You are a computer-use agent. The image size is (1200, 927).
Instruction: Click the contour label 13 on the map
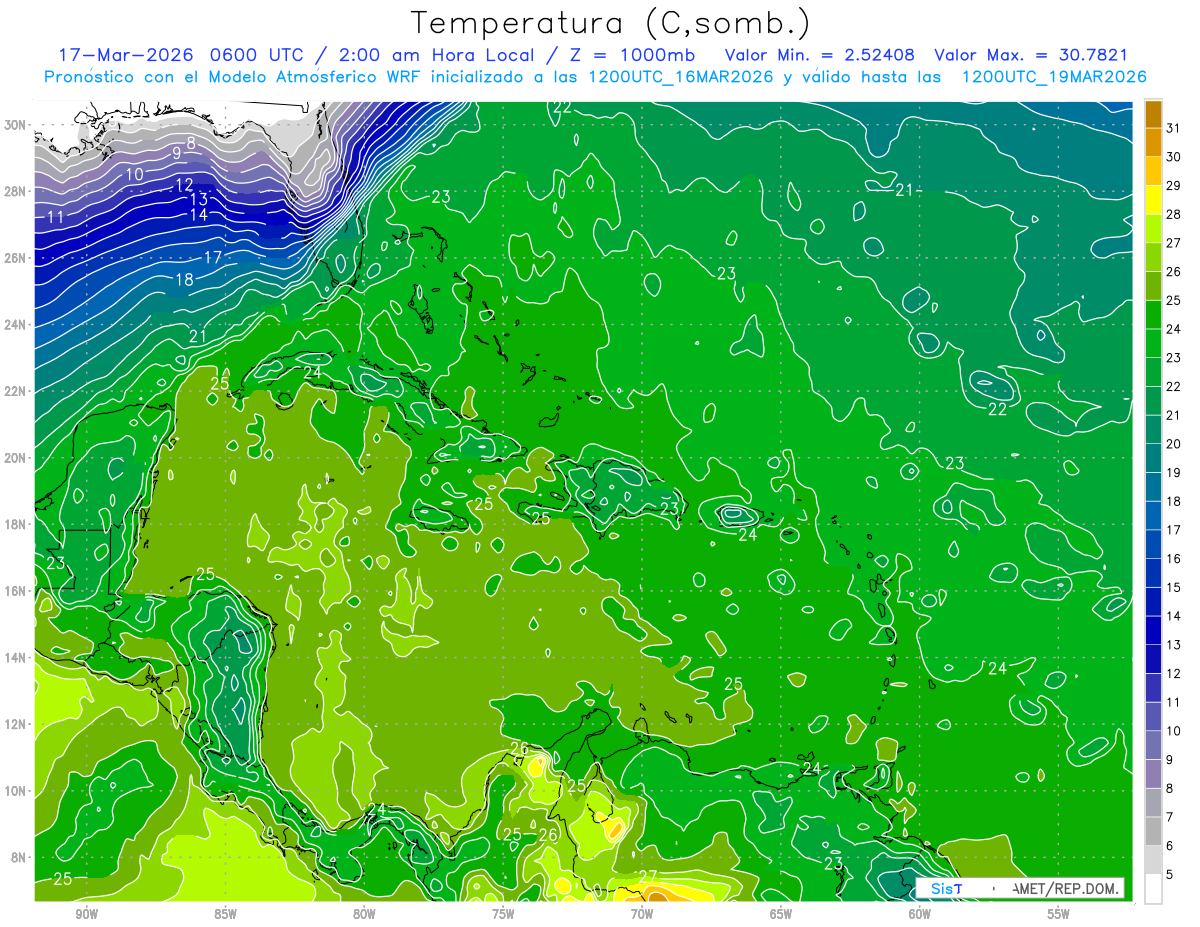tap(199, 200)
